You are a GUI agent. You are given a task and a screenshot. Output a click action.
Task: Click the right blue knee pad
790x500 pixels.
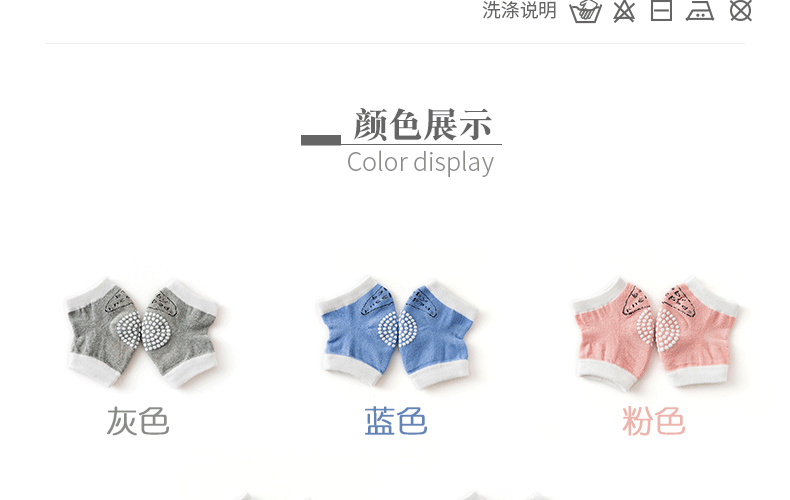[x=437, y=333]
